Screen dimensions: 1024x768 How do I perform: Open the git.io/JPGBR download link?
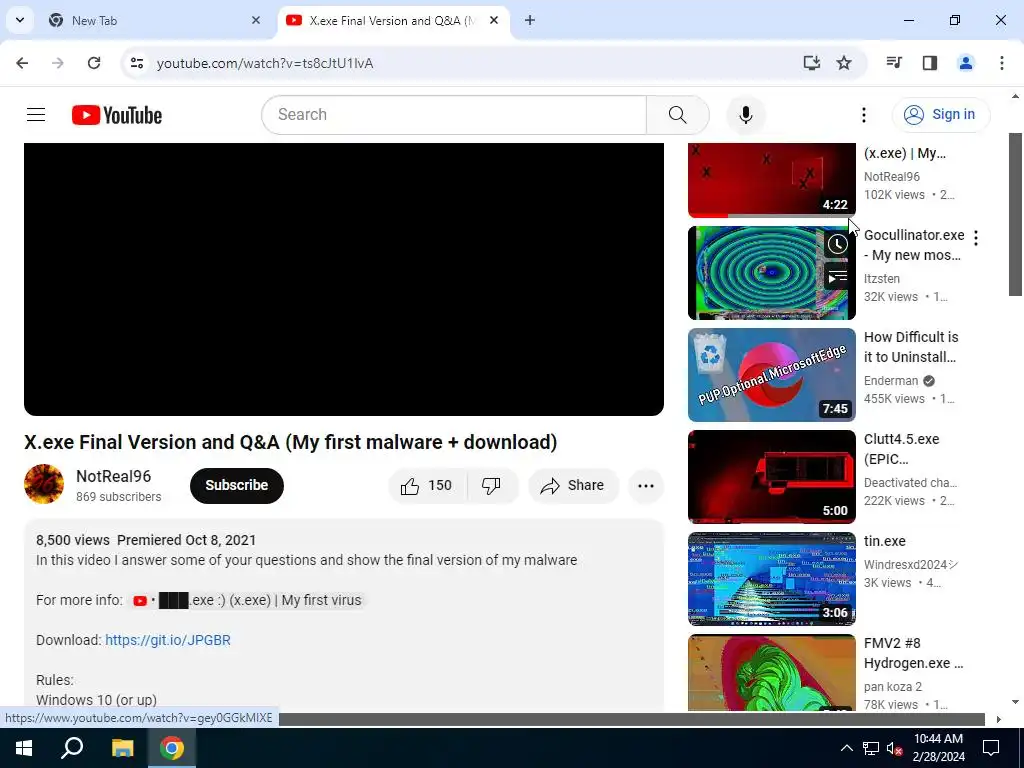(x=168, y=640)
